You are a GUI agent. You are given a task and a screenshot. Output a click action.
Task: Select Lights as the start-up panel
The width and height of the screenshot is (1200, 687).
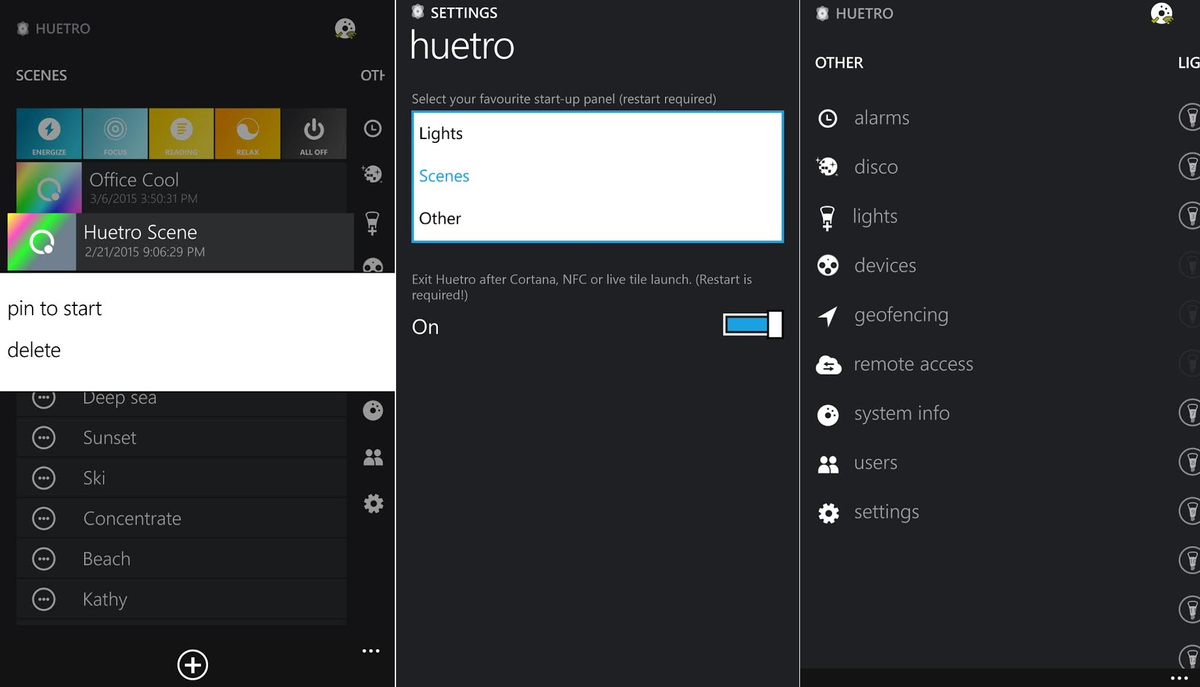click(x=439, y=133)
